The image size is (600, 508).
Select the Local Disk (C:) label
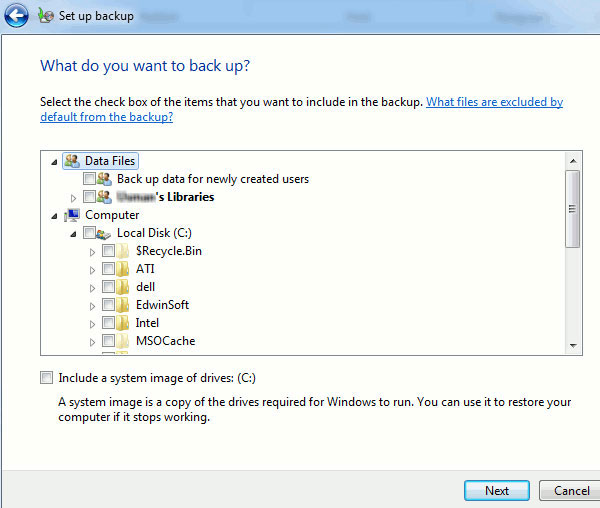tap(154, 233)
